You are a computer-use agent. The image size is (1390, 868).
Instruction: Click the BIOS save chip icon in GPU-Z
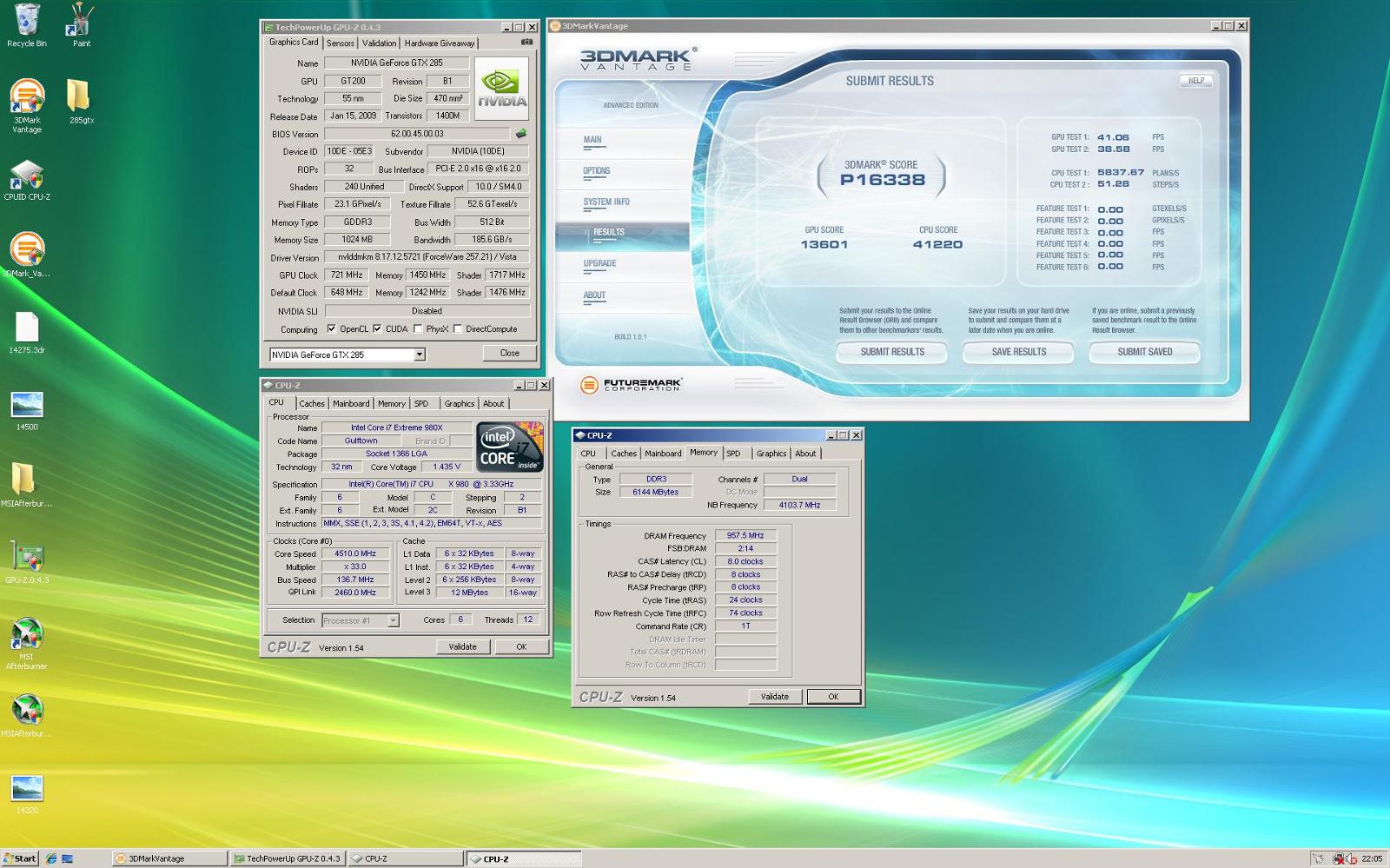(521, 134)
